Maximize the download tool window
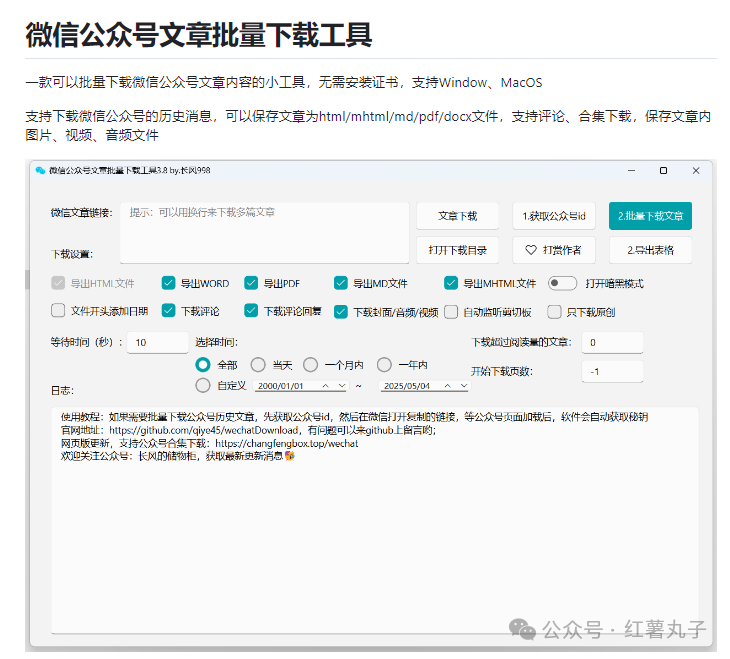Viewport: 730px width, 659px height. [x=663, y=170]
